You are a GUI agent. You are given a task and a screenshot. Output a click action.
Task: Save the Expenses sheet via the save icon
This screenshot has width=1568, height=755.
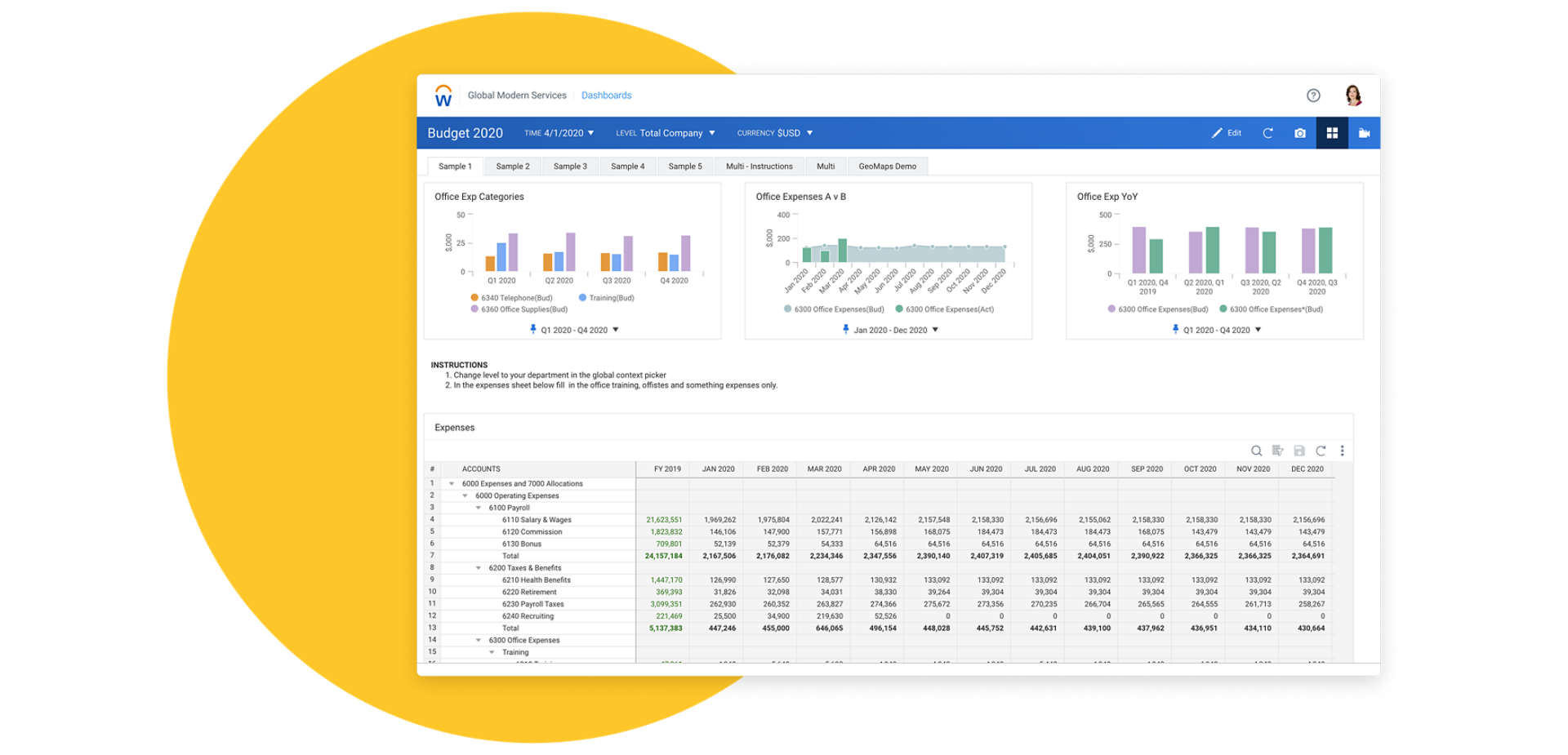coord(1299,451)
